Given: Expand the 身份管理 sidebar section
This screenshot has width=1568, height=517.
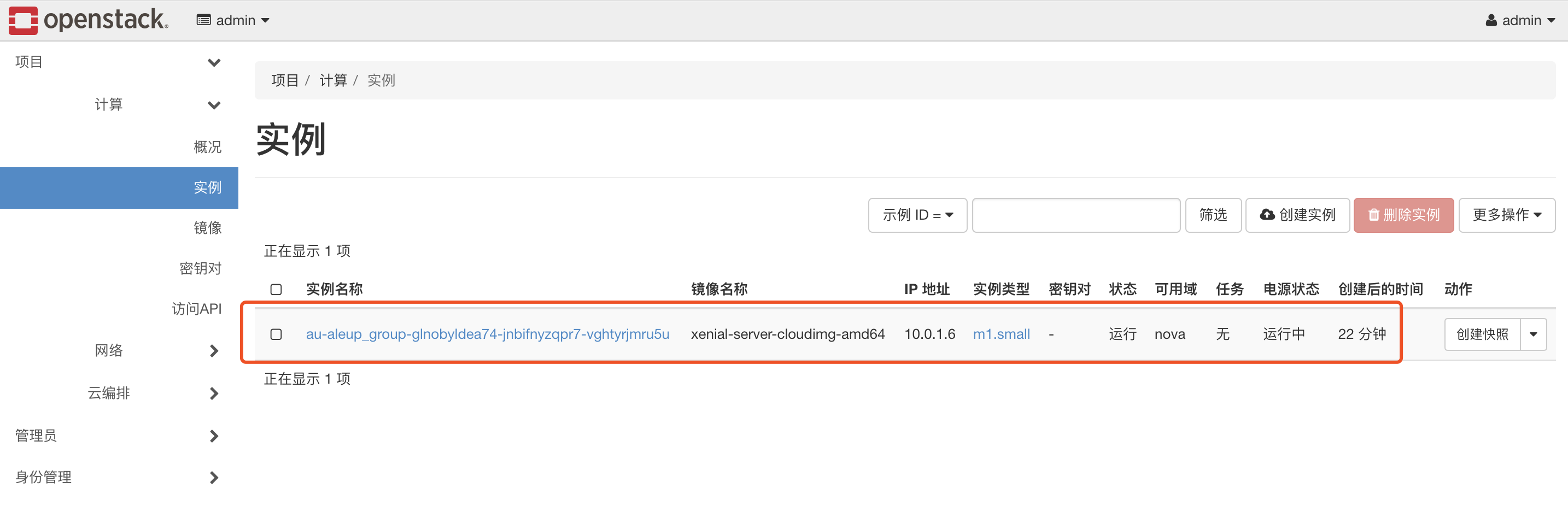Looking at the screenshot, I should [214, 478].
